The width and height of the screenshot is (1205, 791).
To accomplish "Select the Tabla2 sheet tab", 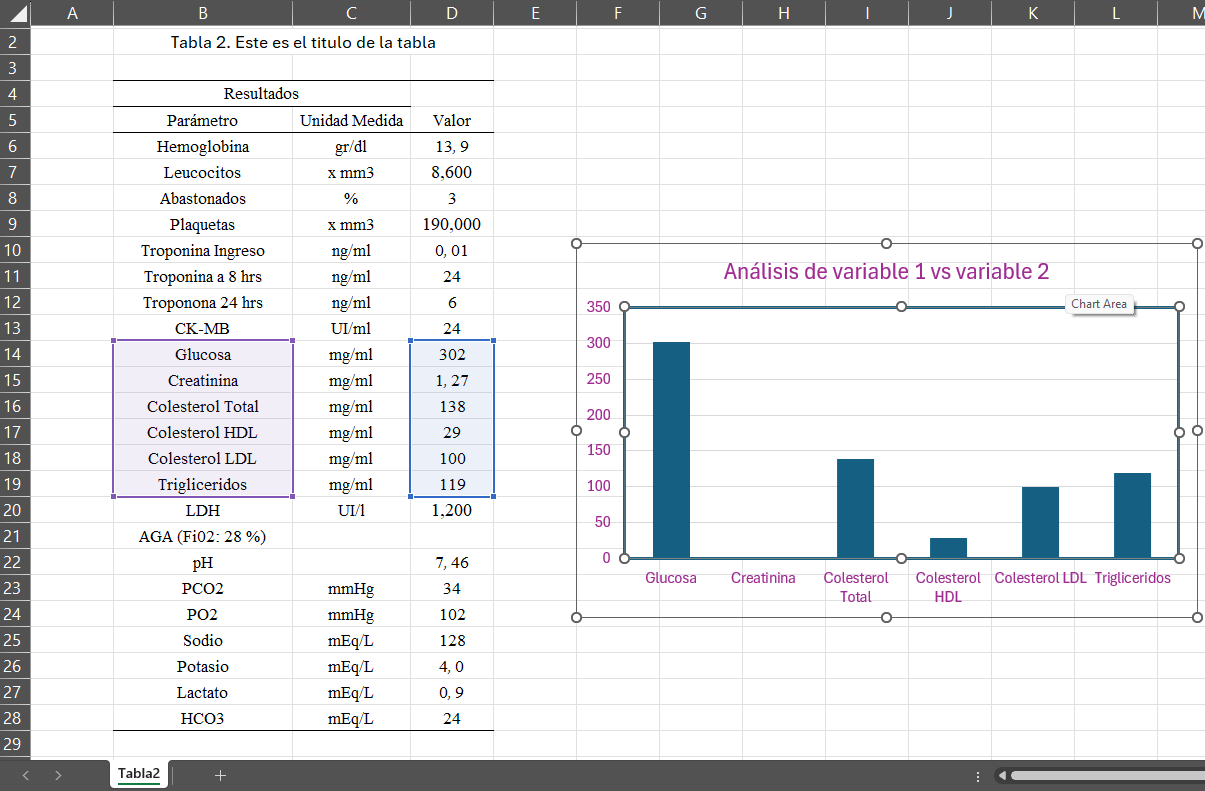I will [138, 774].
